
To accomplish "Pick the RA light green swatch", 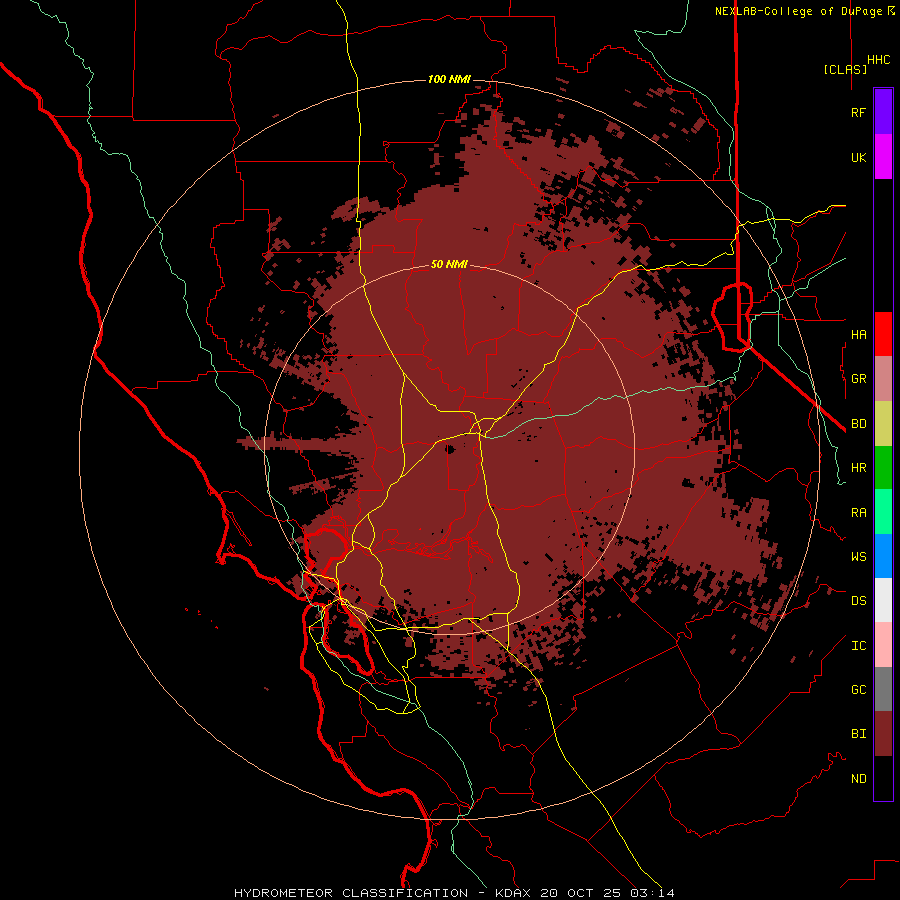I will coord(883,512).
